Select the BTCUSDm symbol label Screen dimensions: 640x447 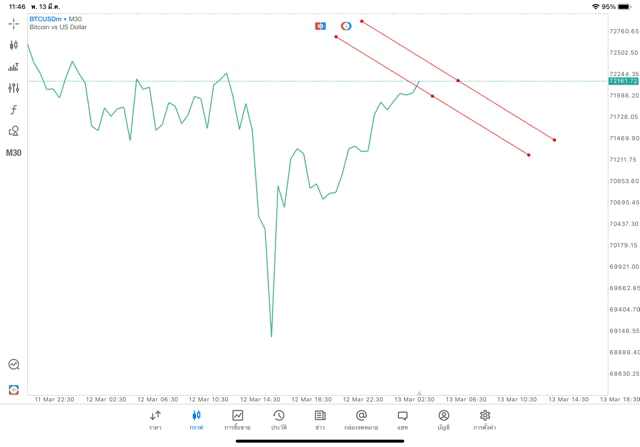45,19
